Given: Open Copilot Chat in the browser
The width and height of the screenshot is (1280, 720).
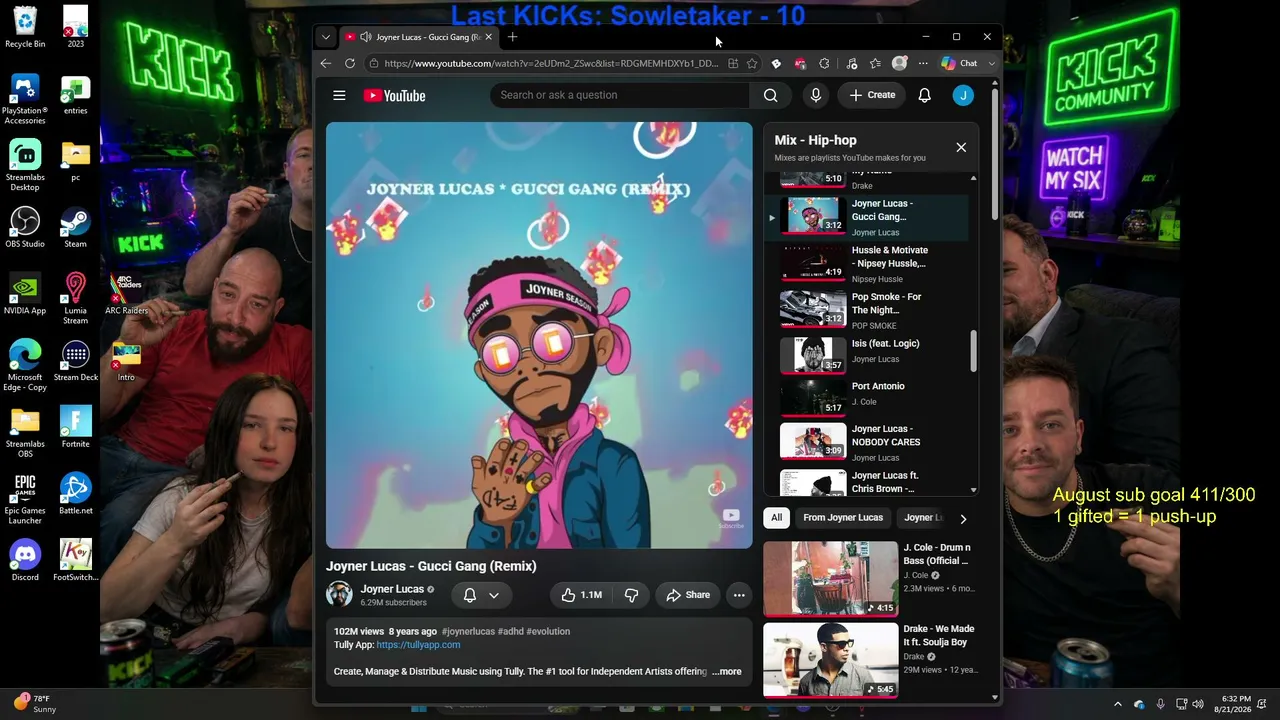Looking at the screenshot, I should (x=961, y=63).
